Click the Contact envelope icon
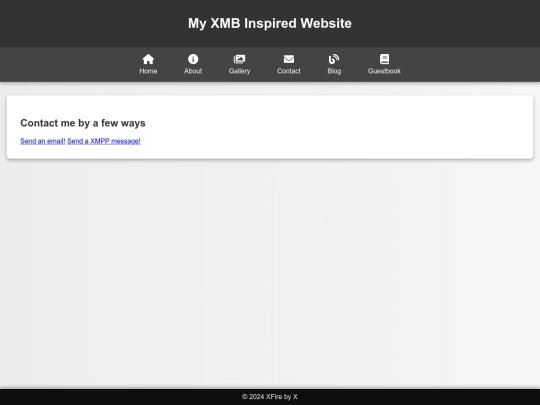This screenshot has width=540, height=405. (x=289, y=59)
